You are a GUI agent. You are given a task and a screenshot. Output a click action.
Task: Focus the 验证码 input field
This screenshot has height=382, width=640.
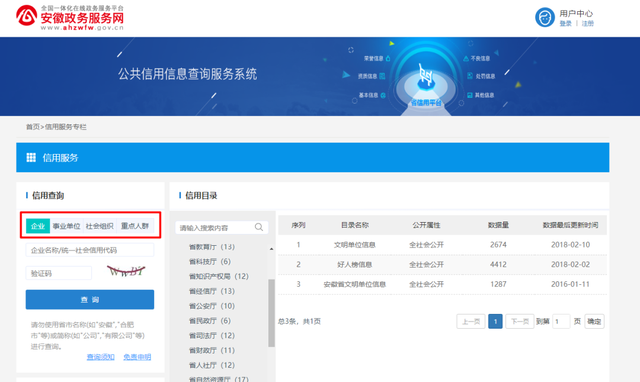(x=59, y=273)
